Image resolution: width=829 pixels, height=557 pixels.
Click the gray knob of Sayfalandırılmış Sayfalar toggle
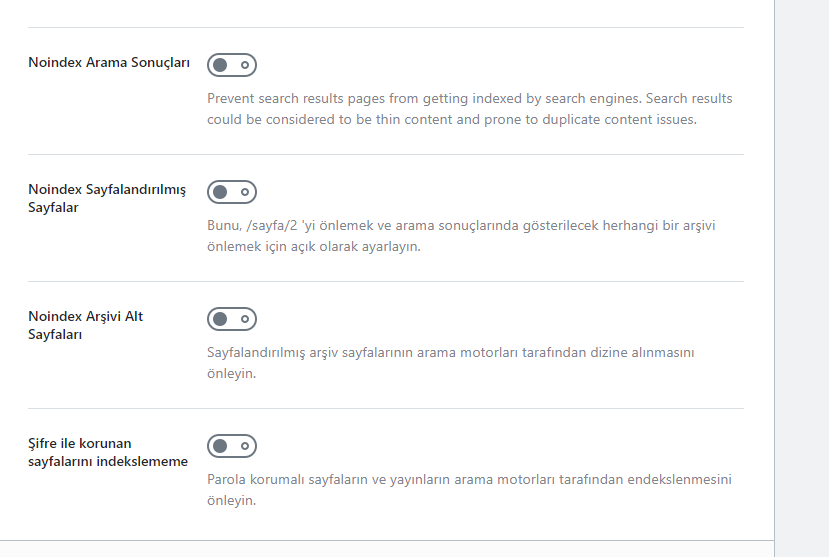click(x=220, y=192)
